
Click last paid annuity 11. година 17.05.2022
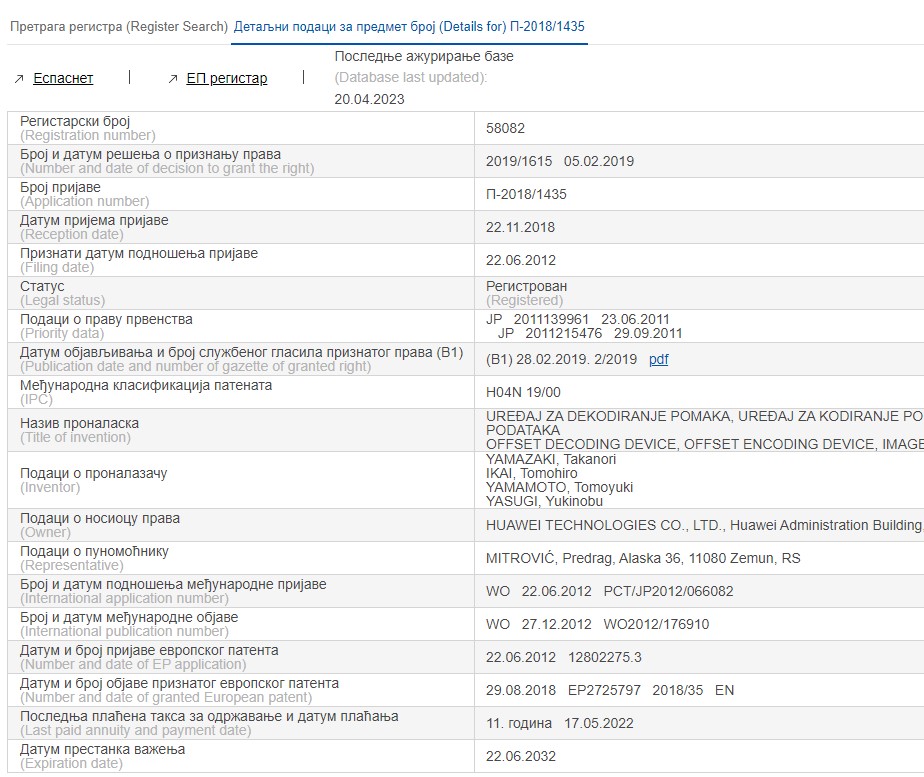[560, 723]
